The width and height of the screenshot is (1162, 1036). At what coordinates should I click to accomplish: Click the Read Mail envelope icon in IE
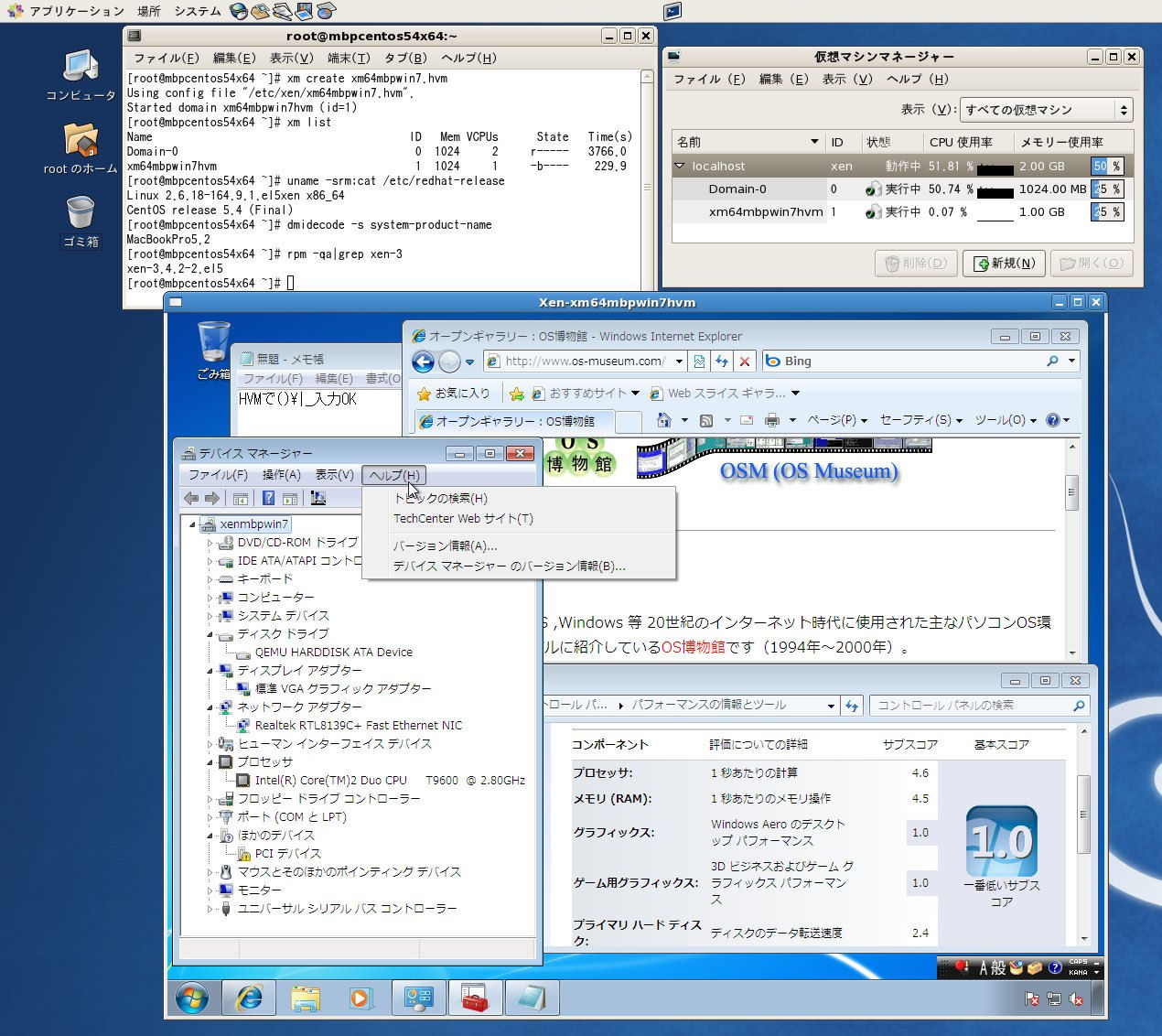(x=747, y=420)
